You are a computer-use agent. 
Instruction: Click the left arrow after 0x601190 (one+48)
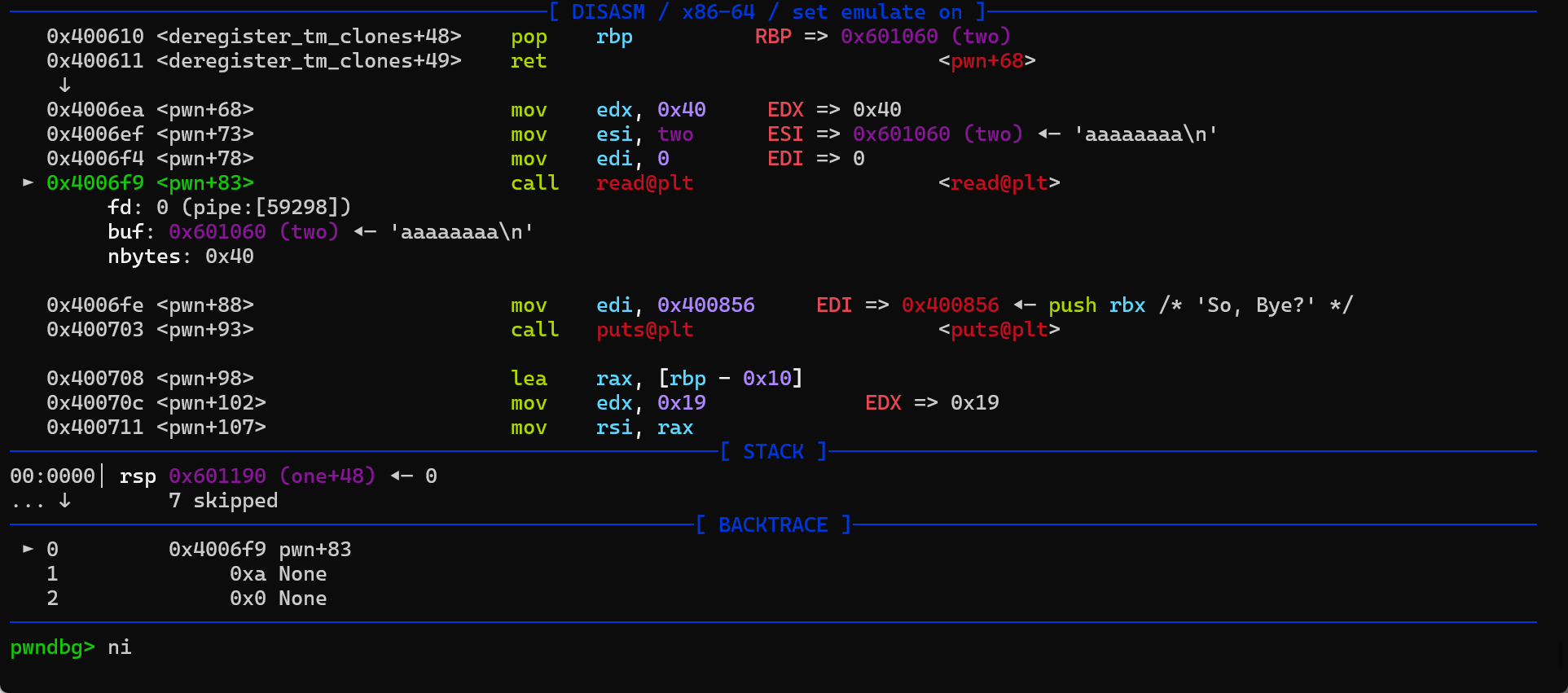tap(402, 476)
